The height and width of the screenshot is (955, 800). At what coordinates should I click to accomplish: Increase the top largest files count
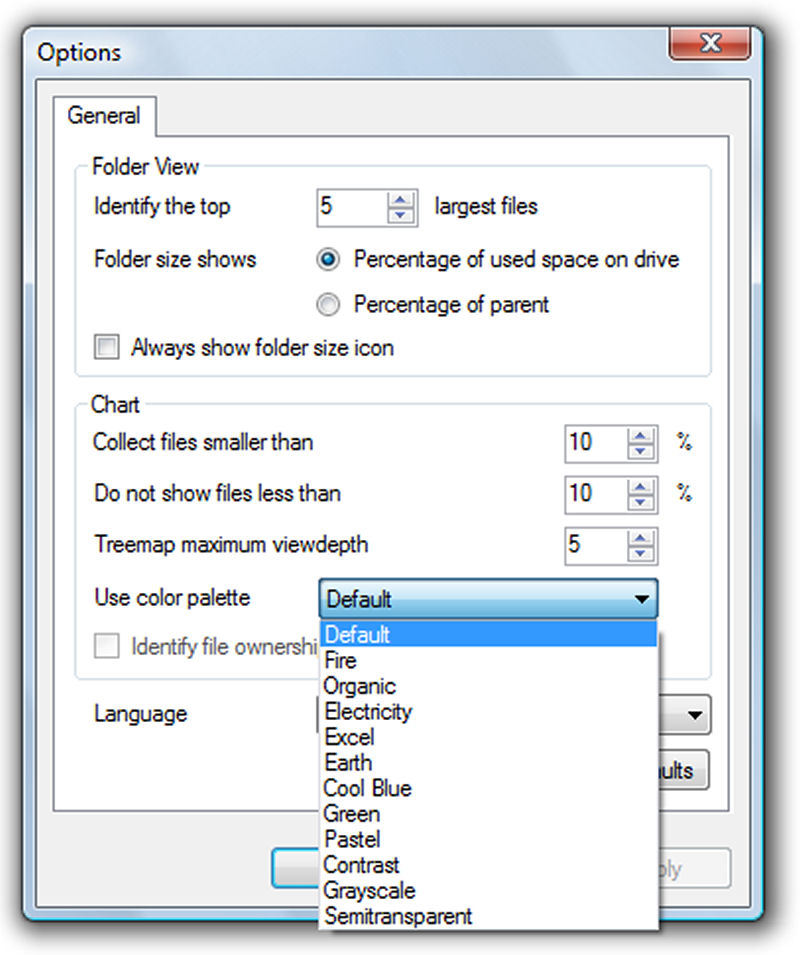click(x=401, y=200)
